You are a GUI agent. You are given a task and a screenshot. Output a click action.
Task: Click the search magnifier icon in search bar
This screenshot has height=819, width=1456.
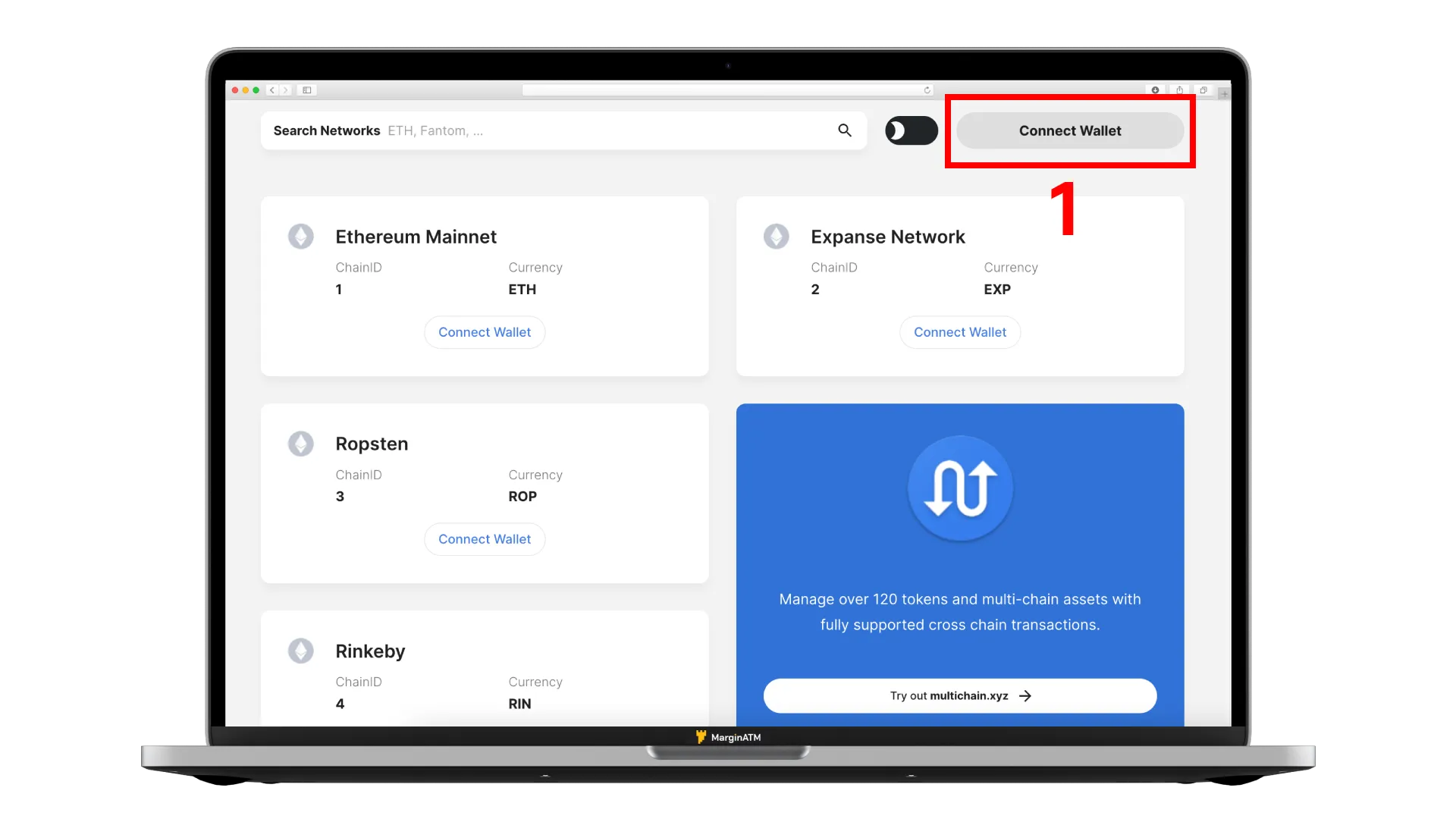(844, 130)
